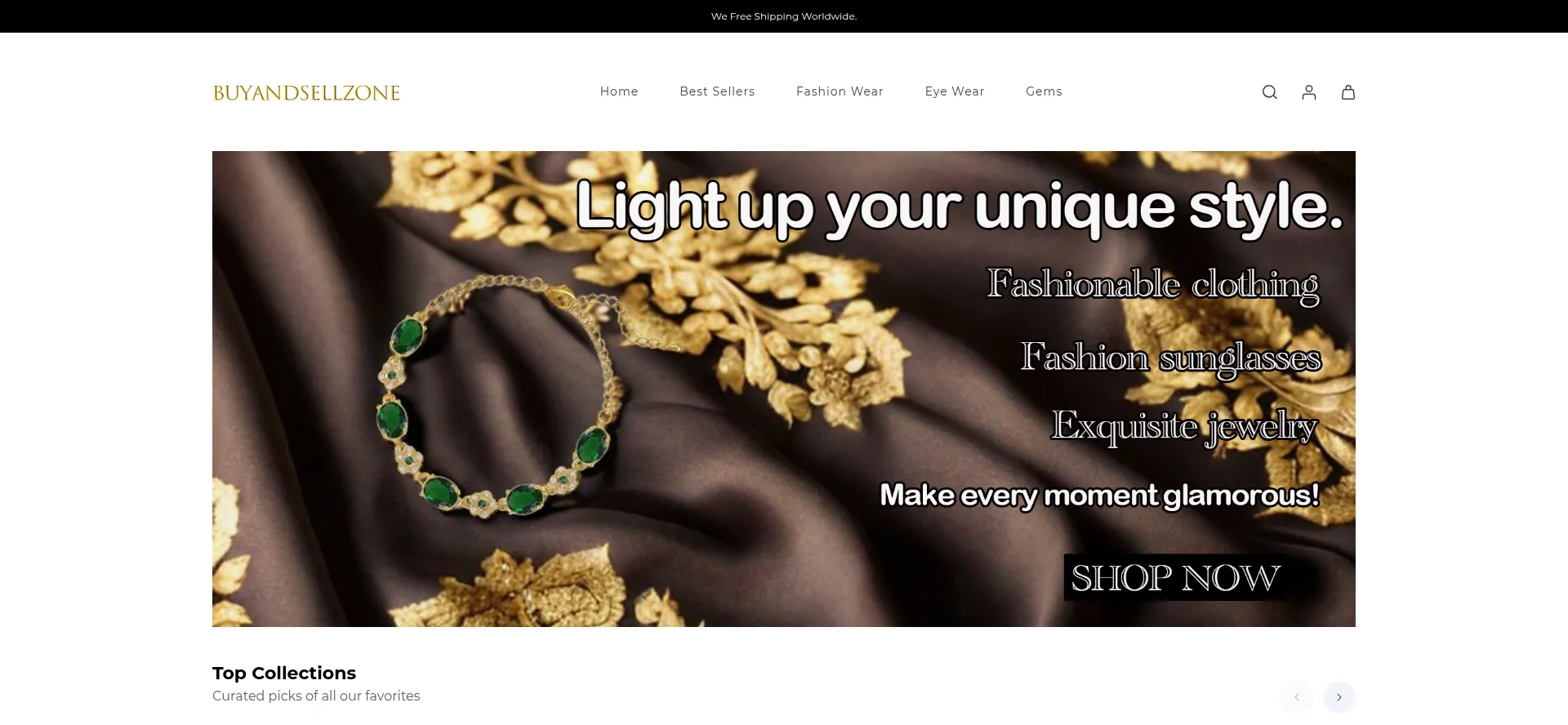
Task: Click the 'Exquisite jewelry' banner text
Action: coord(1184,426)
